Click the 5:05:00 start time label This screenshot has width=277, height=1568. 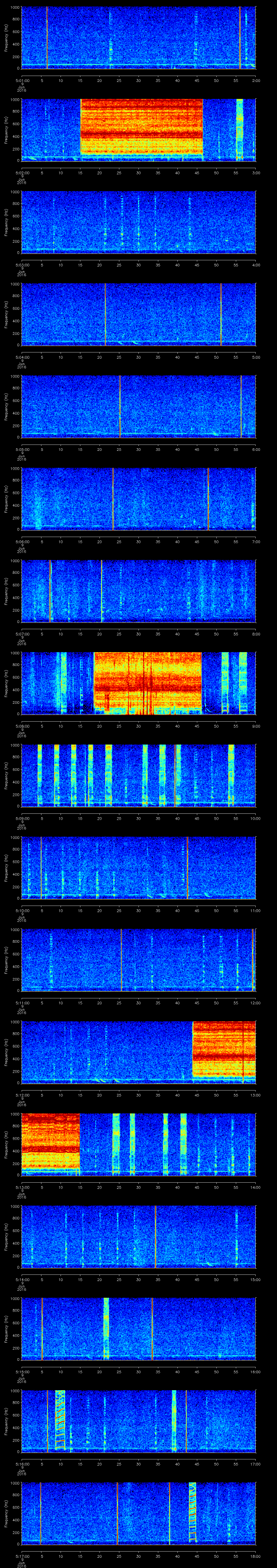tap(22, 449)
